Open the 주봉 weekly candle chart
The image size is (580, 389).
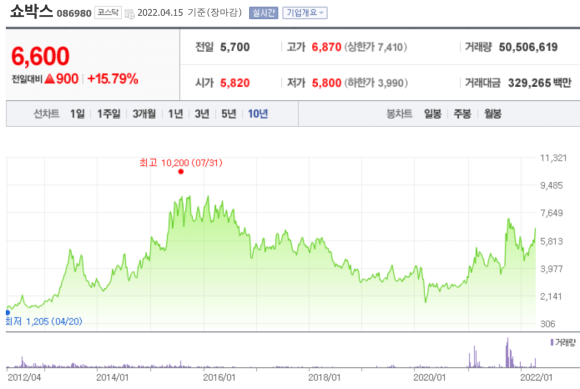tap(462, 114)
